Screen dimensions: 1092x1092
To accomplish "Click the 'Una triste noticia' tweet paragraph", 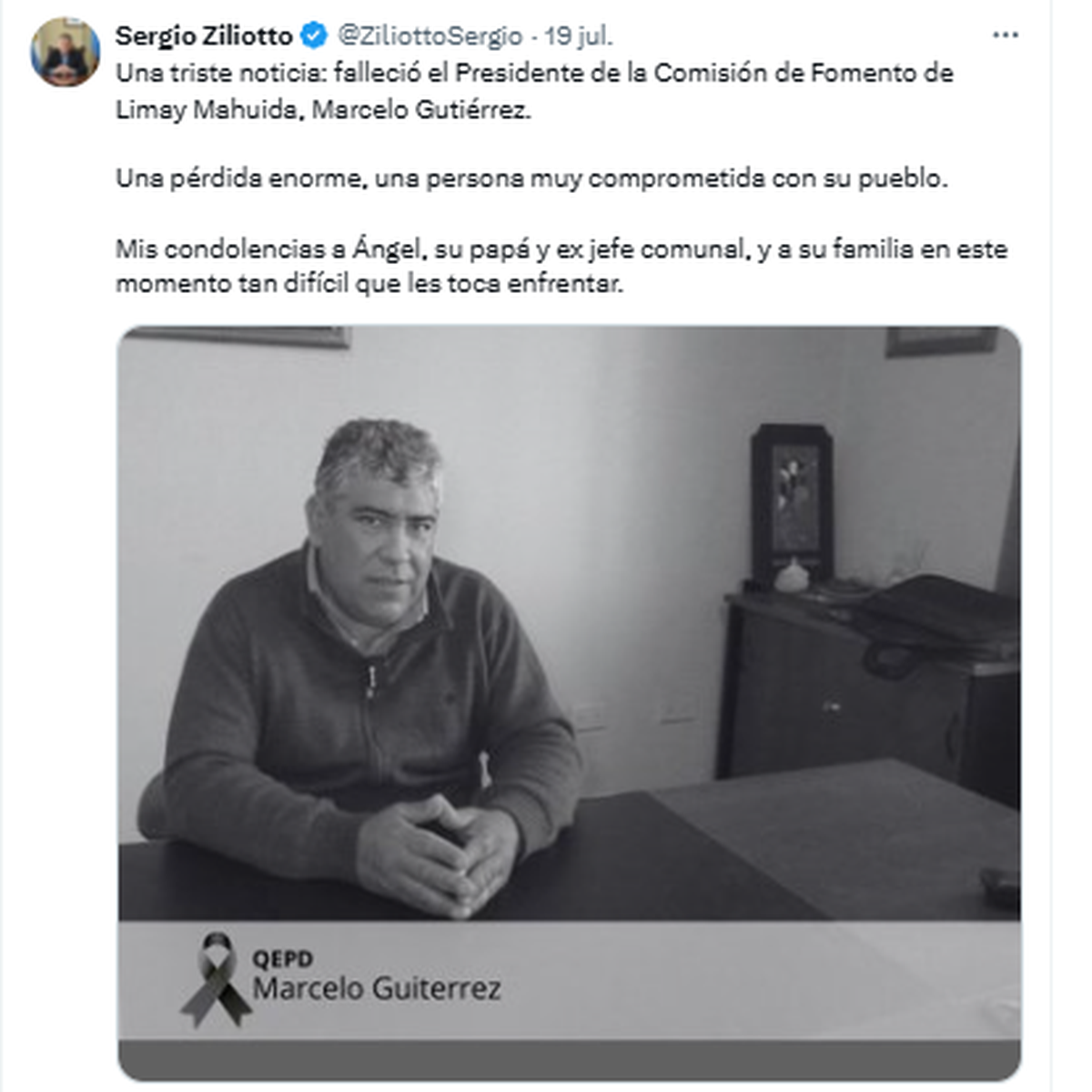I will pyautogui.click(x=534, y=91).
